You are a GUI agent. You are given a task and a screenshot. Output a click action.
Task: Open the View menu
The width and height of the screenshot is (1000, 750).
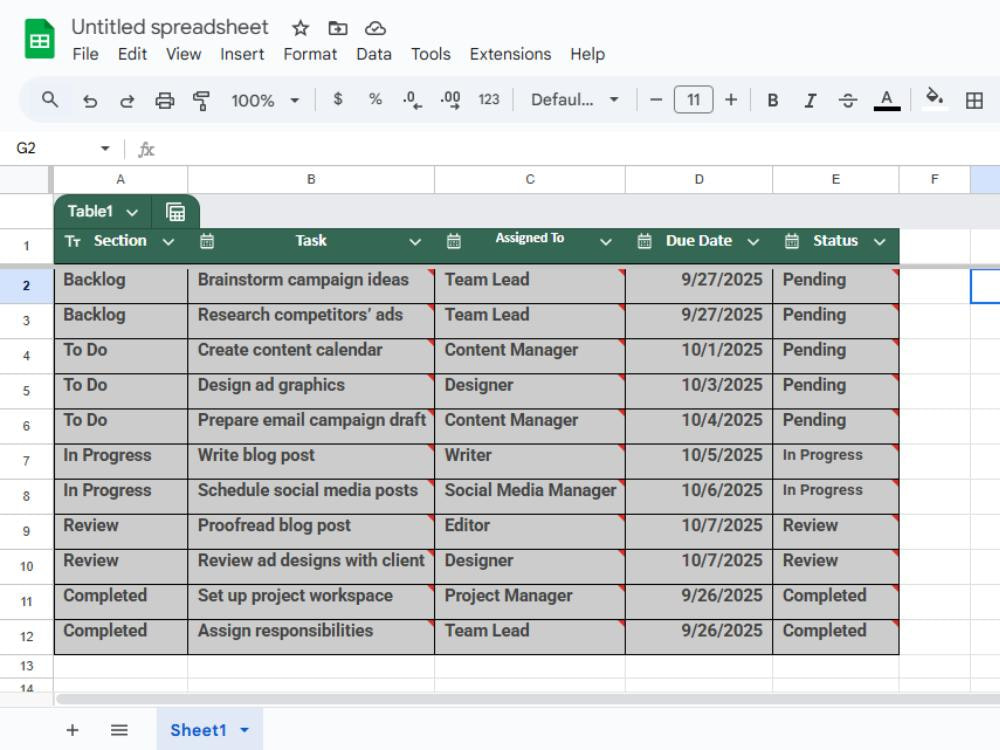coord(184,54)
